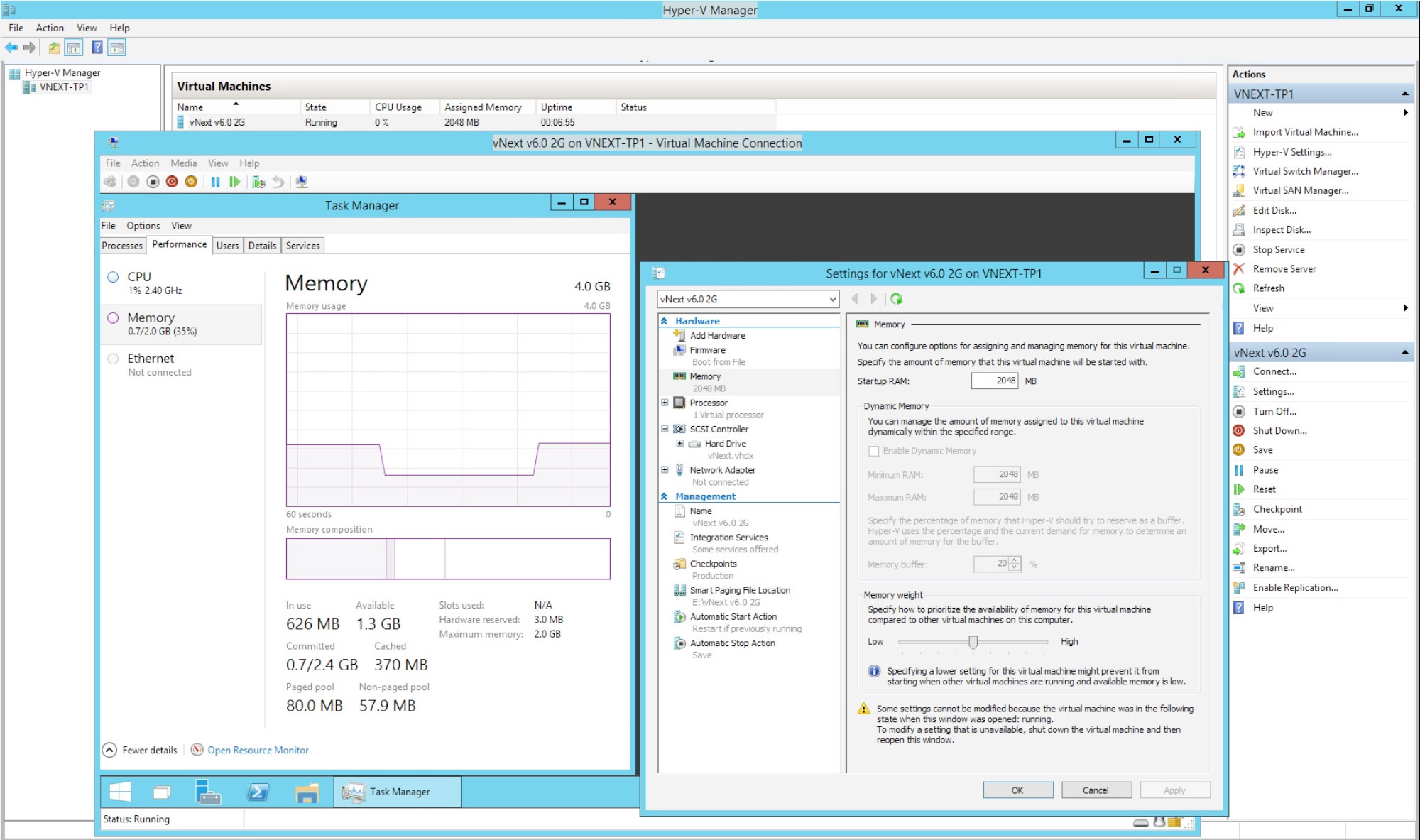The width and height of the screenshot is (1420, 840).
Task: Click Import Virtual Machine action
Action: [1305, 132]
